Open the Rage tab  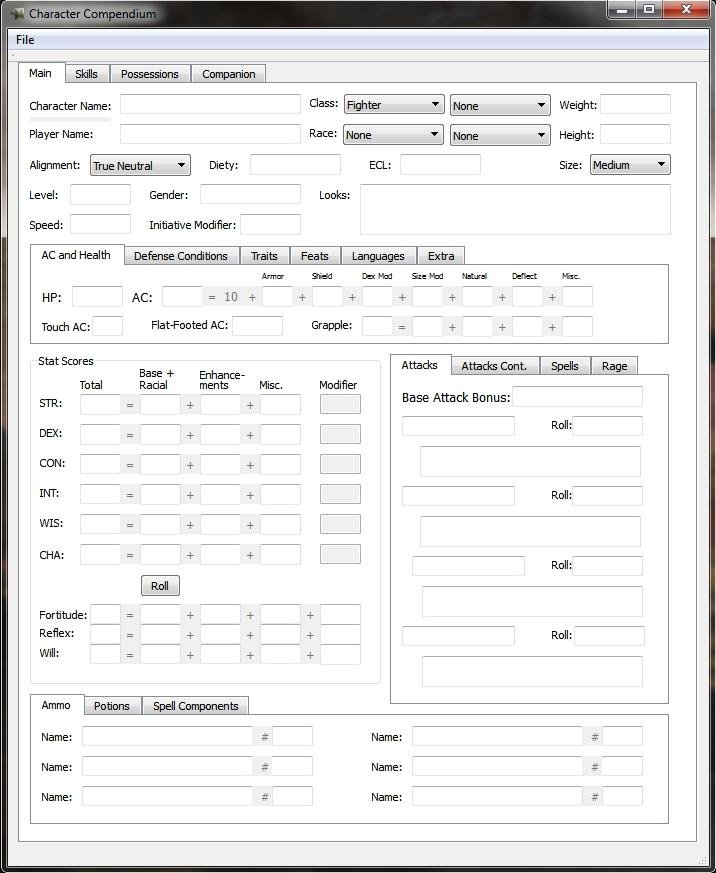point(615,366)
